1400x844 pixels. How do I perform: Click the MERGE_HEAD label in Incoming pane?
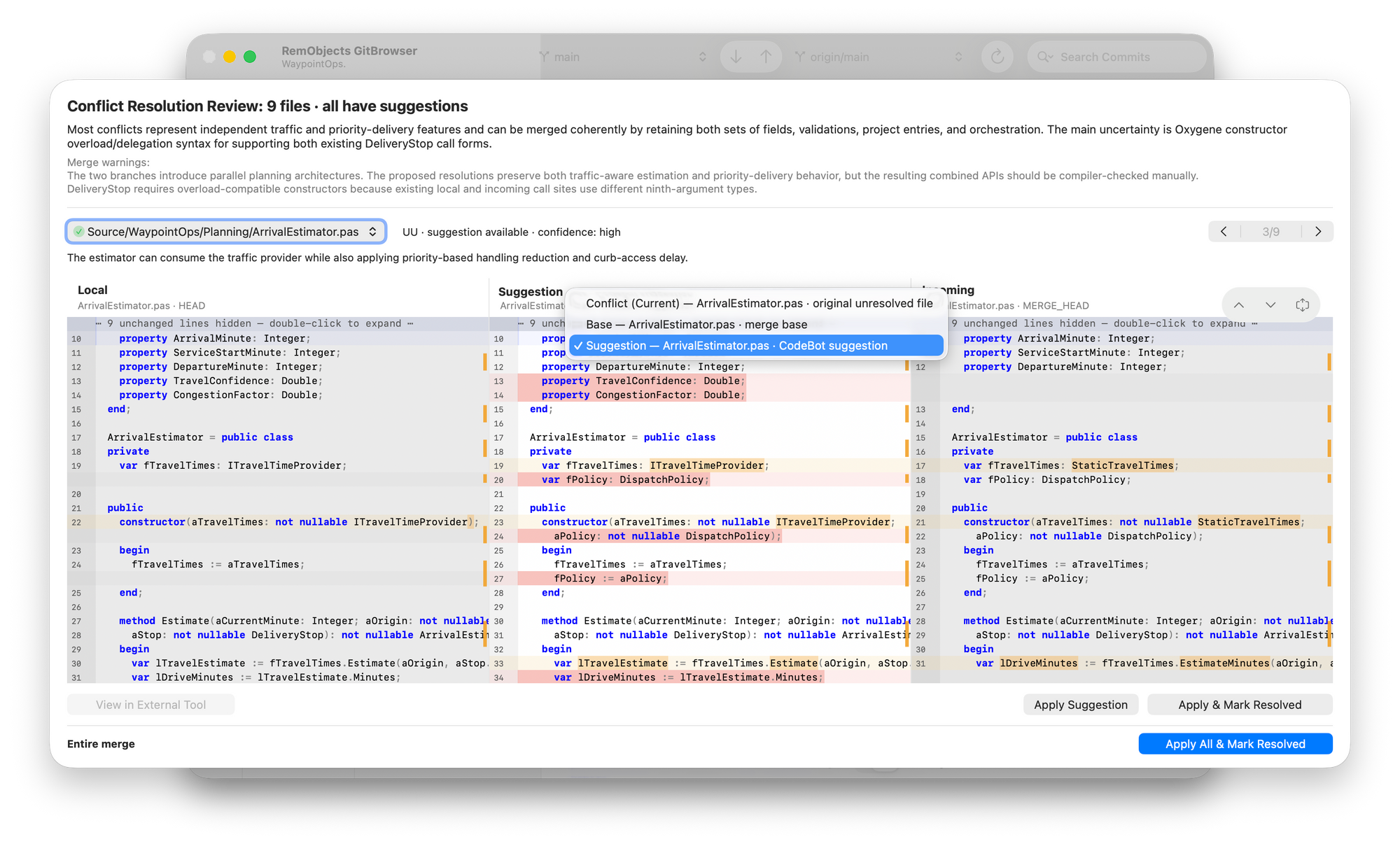(1056, 306)
